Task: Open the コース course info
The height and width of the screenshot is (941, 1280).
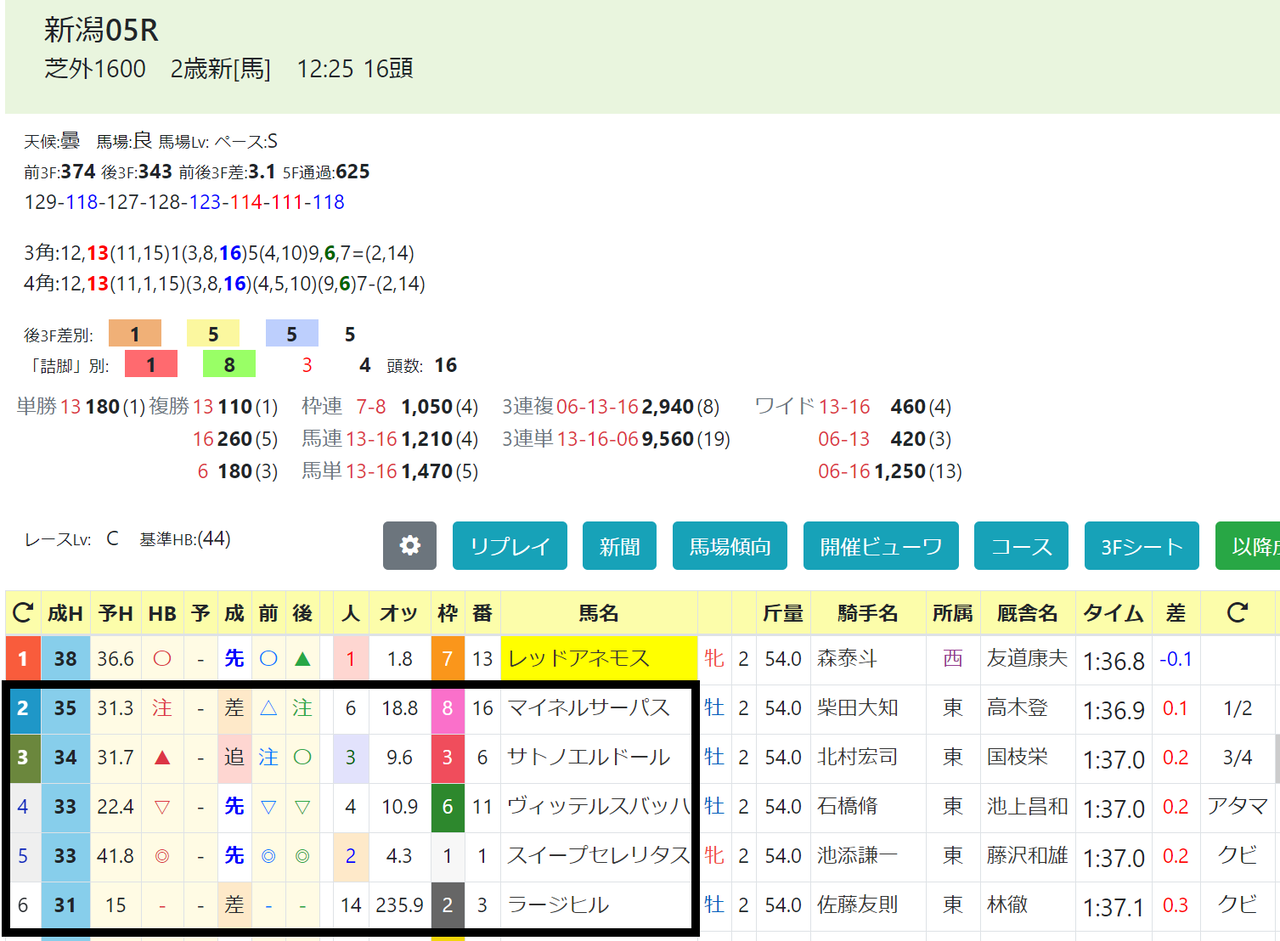Action: [1021, 546]
